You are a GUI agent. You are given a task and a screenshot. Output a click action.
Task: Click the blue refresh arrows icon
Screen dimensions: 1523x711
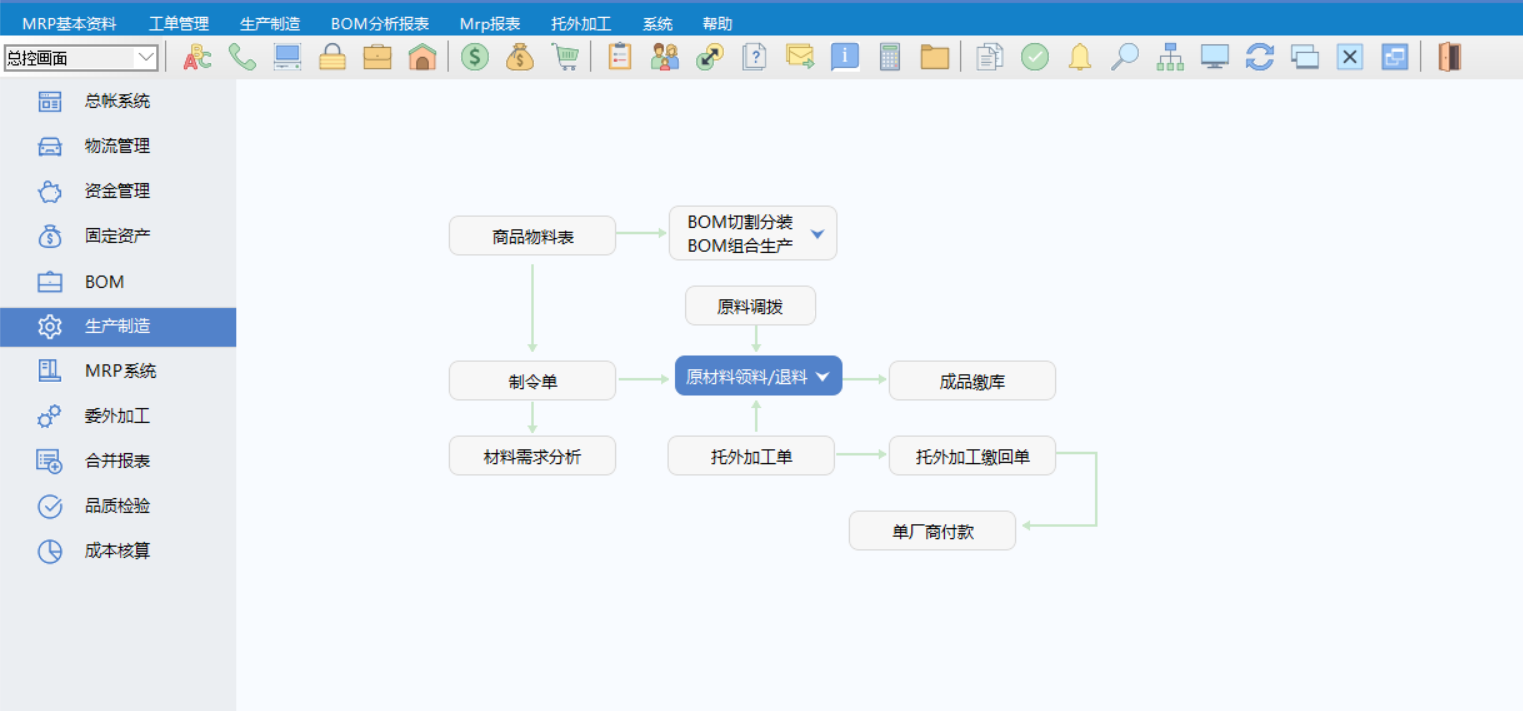click(x=1260, y=57)
